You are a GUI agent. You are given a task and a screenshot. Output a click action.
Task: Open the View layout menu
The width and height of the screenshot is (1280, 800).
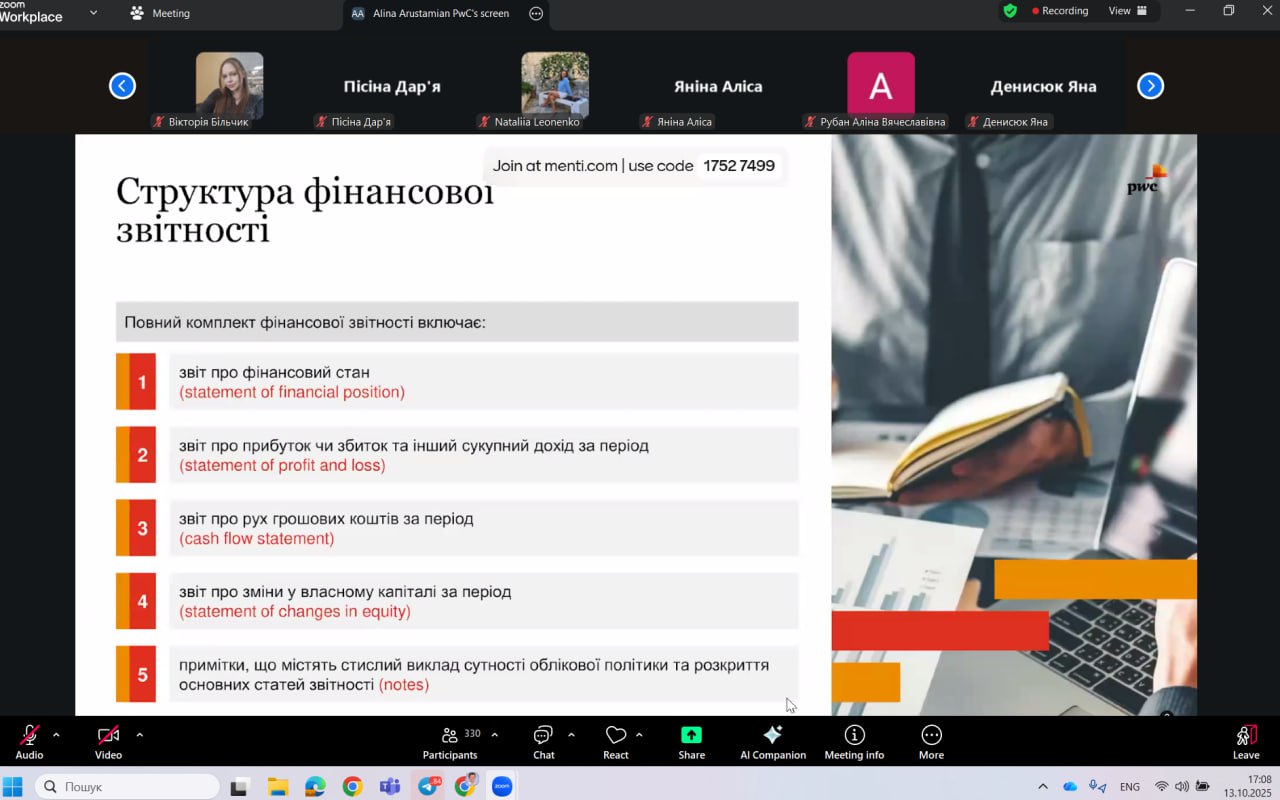pyautogui.click(x=1127, y=11)
